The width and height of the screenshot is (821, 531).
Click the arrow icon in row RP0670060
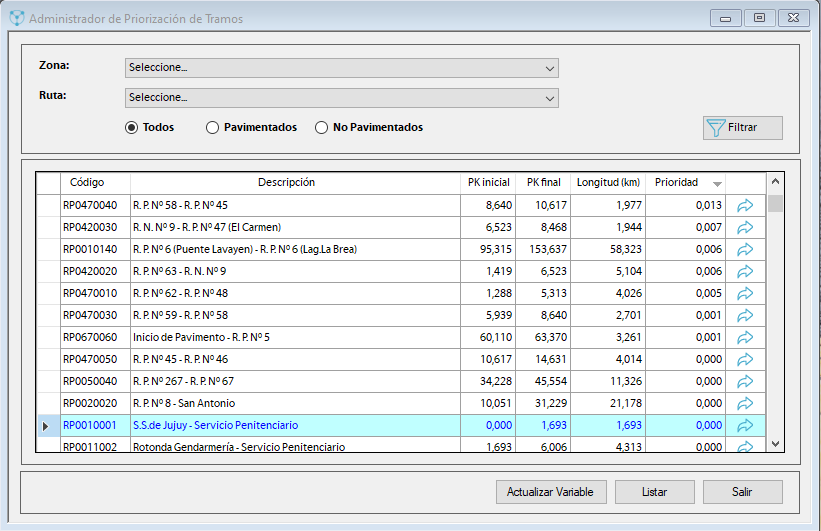tap(745, 337)
